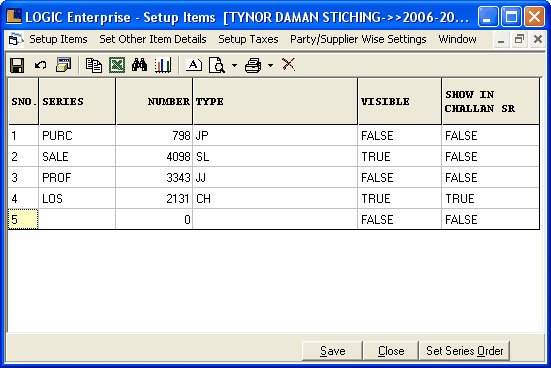Toggle VISIBLE value in PROF row

pos(400,177)
